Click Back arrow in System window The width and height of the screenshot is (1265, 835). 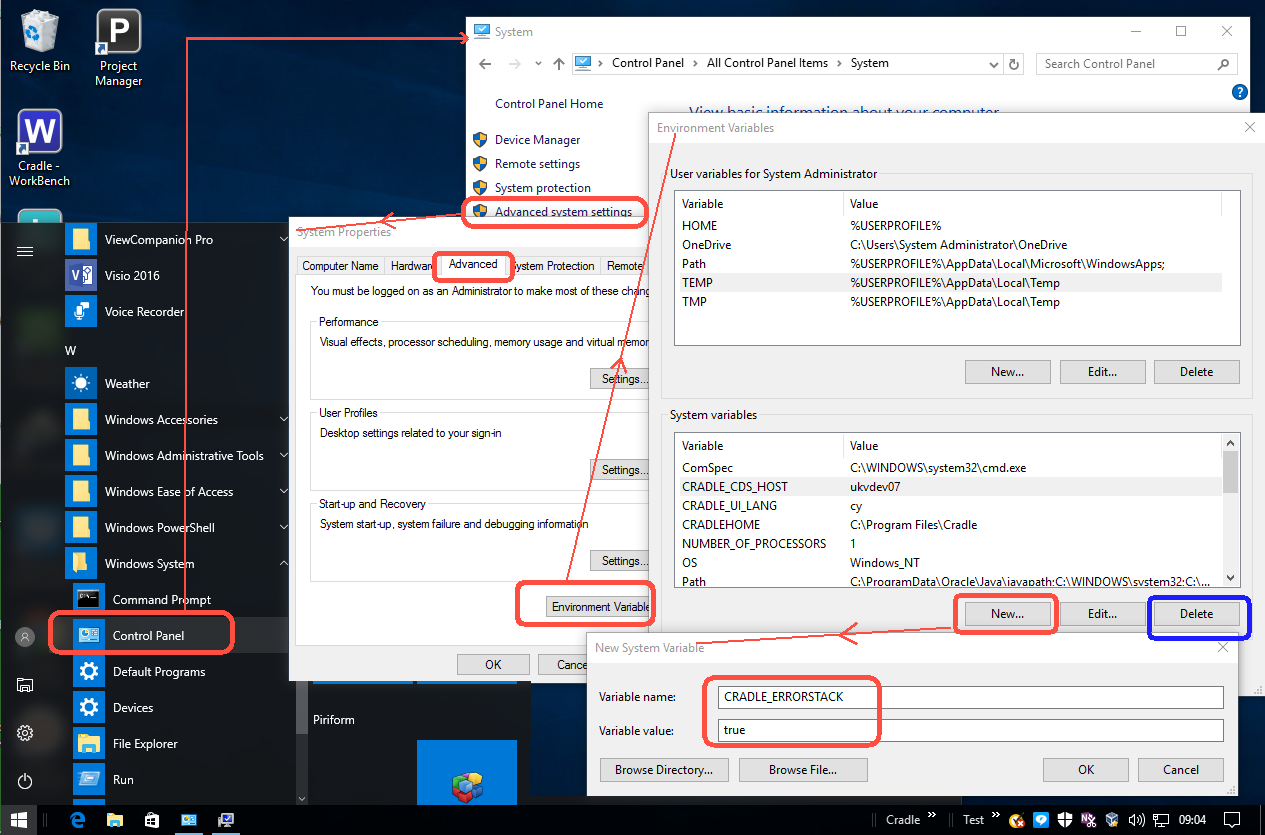(x=485, y=63)
